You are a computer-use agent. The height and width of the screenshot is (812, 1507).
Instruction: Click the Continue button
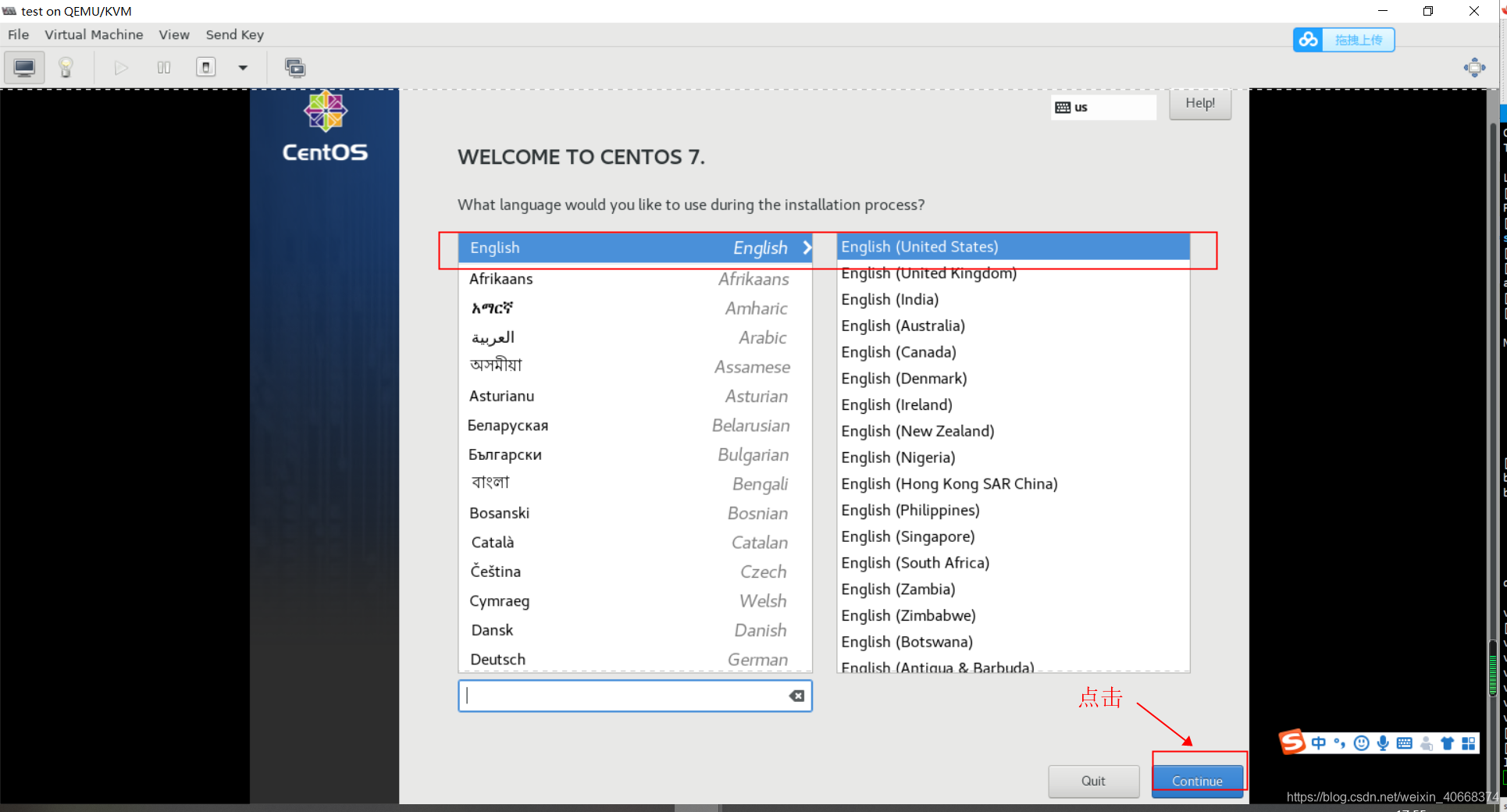(x=1197, y=781)
